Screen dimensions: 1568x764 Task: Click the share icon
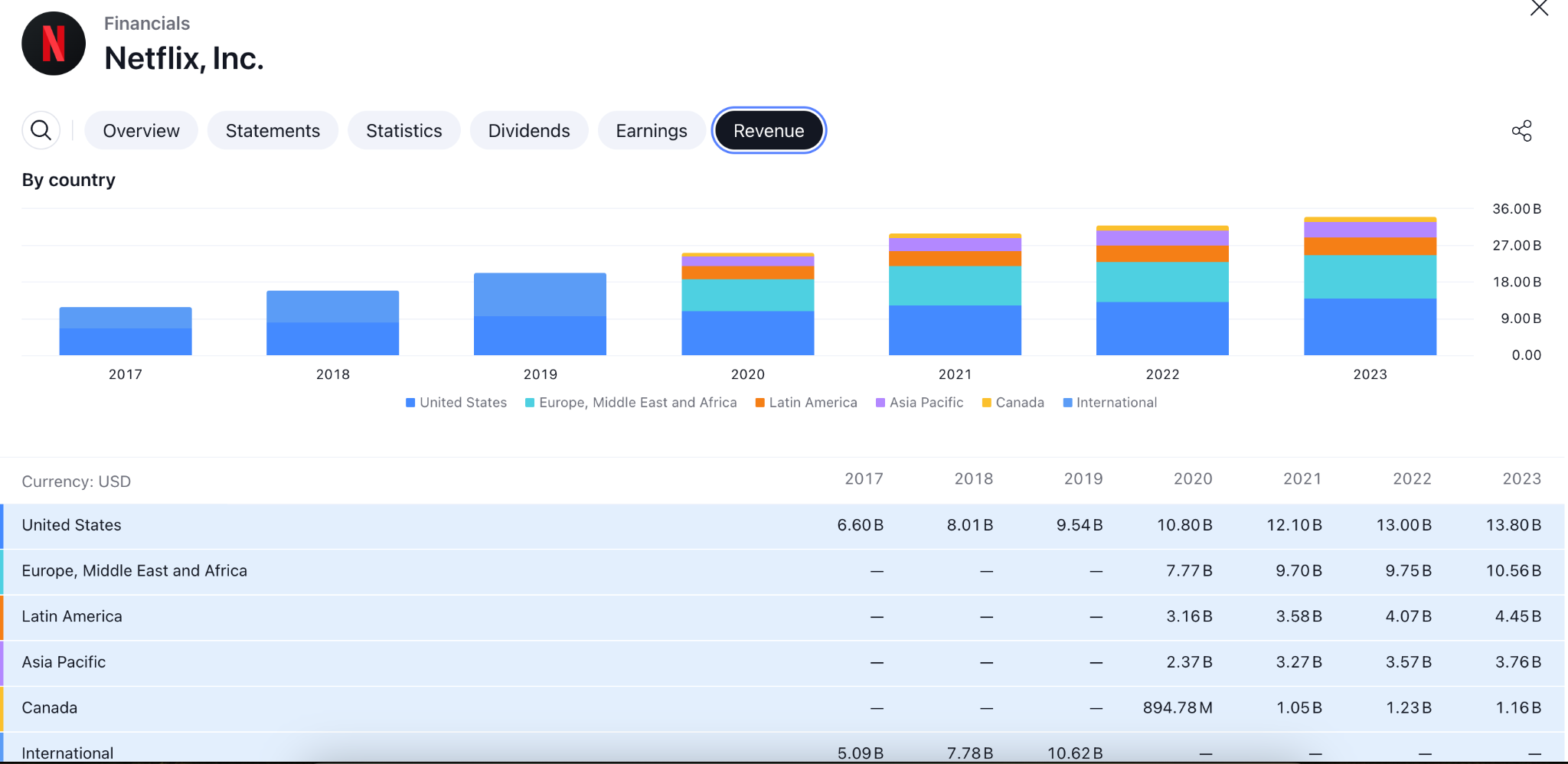click(1522, 131)
